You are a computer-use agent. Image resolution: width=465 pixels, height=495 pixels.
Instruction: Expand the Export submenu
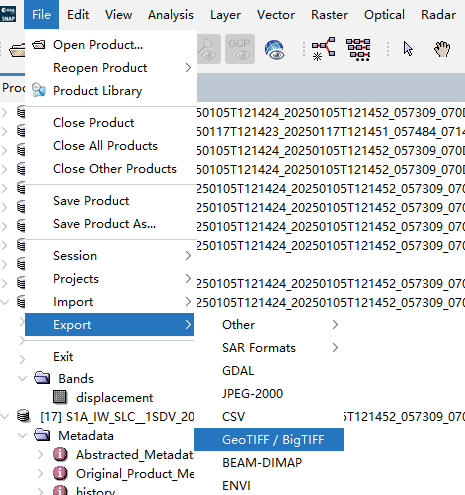(109, 324)
